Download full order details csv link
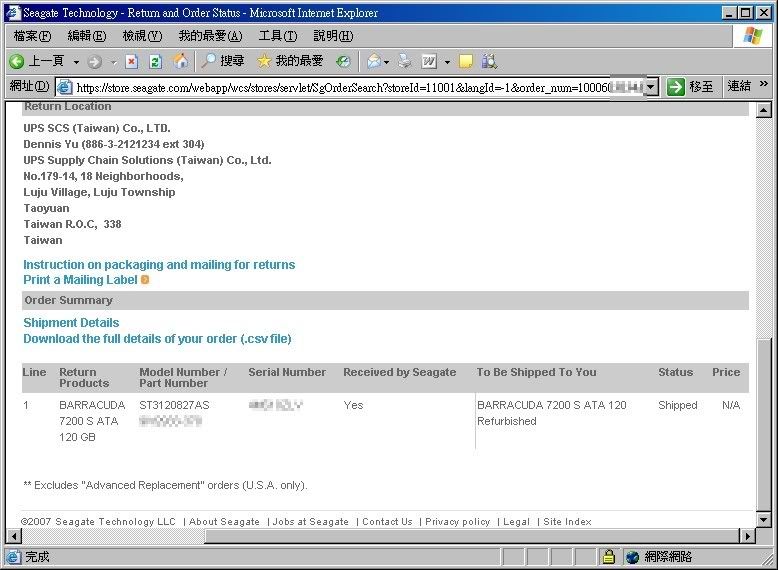Screen dimensions: 778x570 click(157, 339)
